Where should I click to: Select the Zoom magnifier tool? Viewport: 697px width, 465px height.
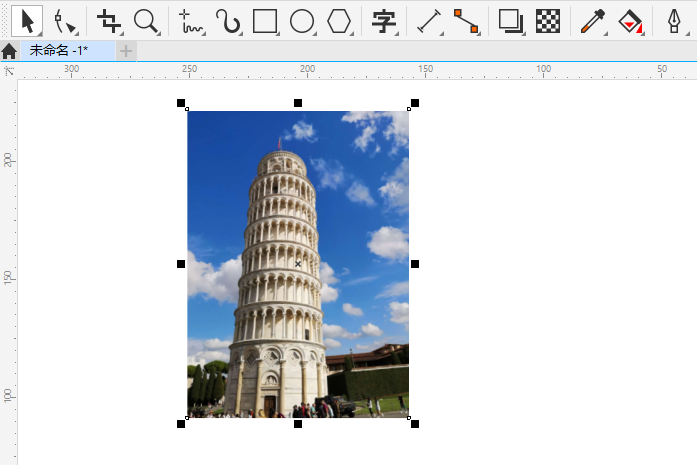click(x=146, y=20)
